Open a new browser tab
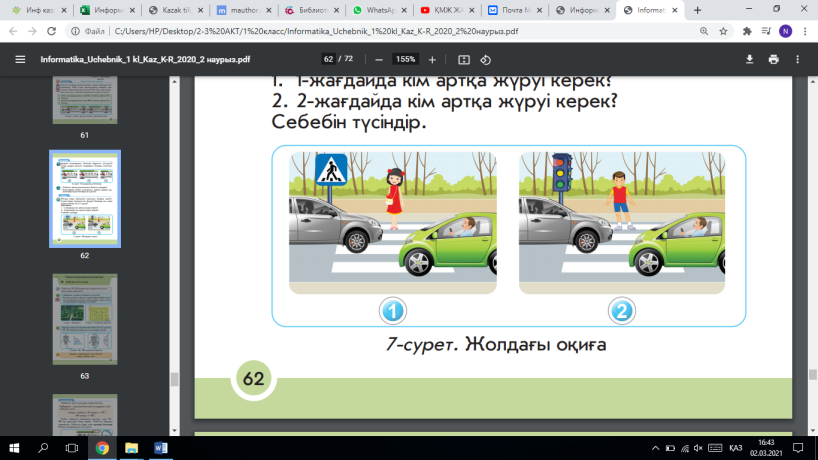 pyautogui.click(x=697, y=10)
